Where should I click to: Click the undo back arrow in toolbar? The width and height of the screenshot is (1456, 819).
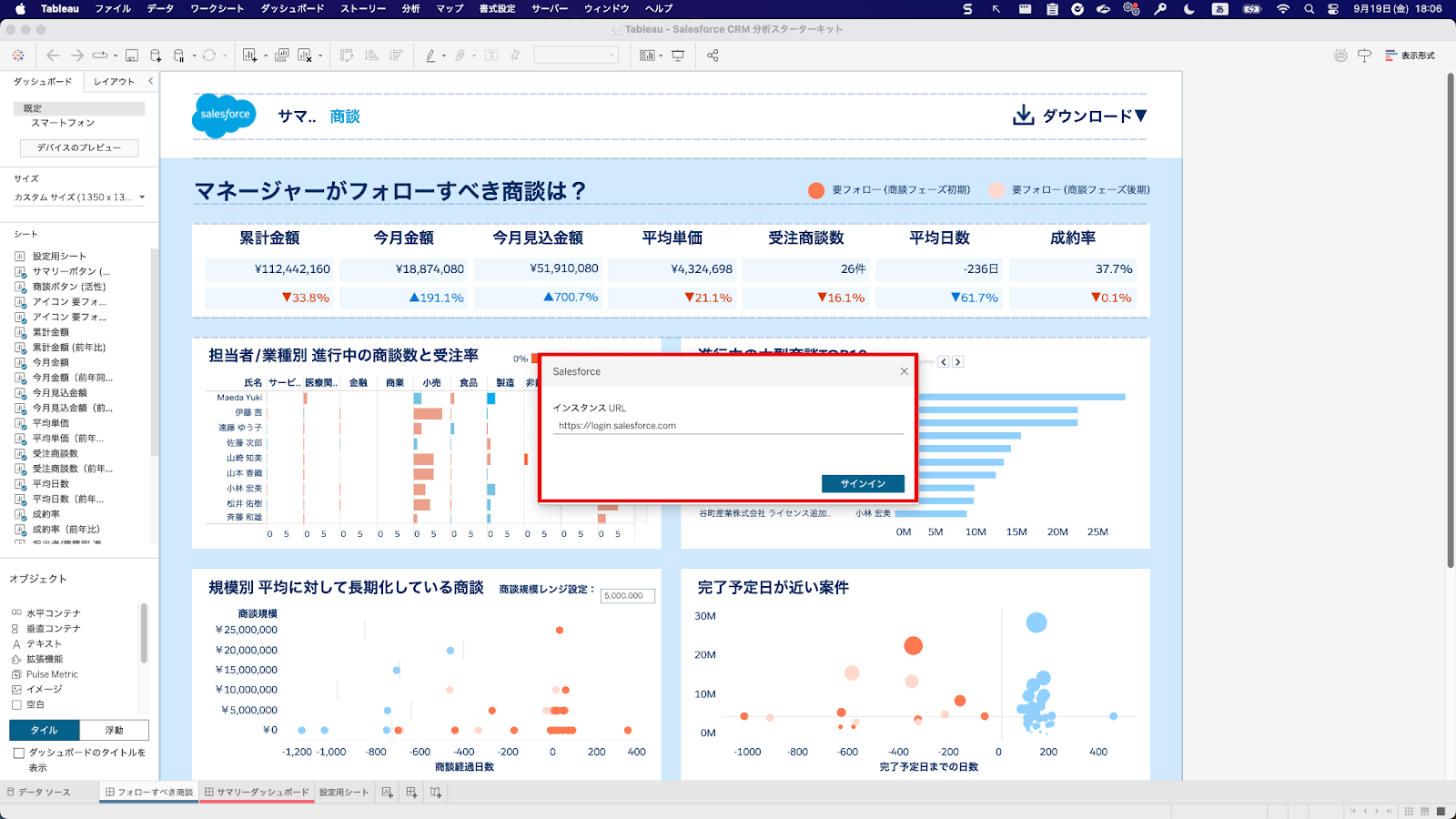coord(53,56)
